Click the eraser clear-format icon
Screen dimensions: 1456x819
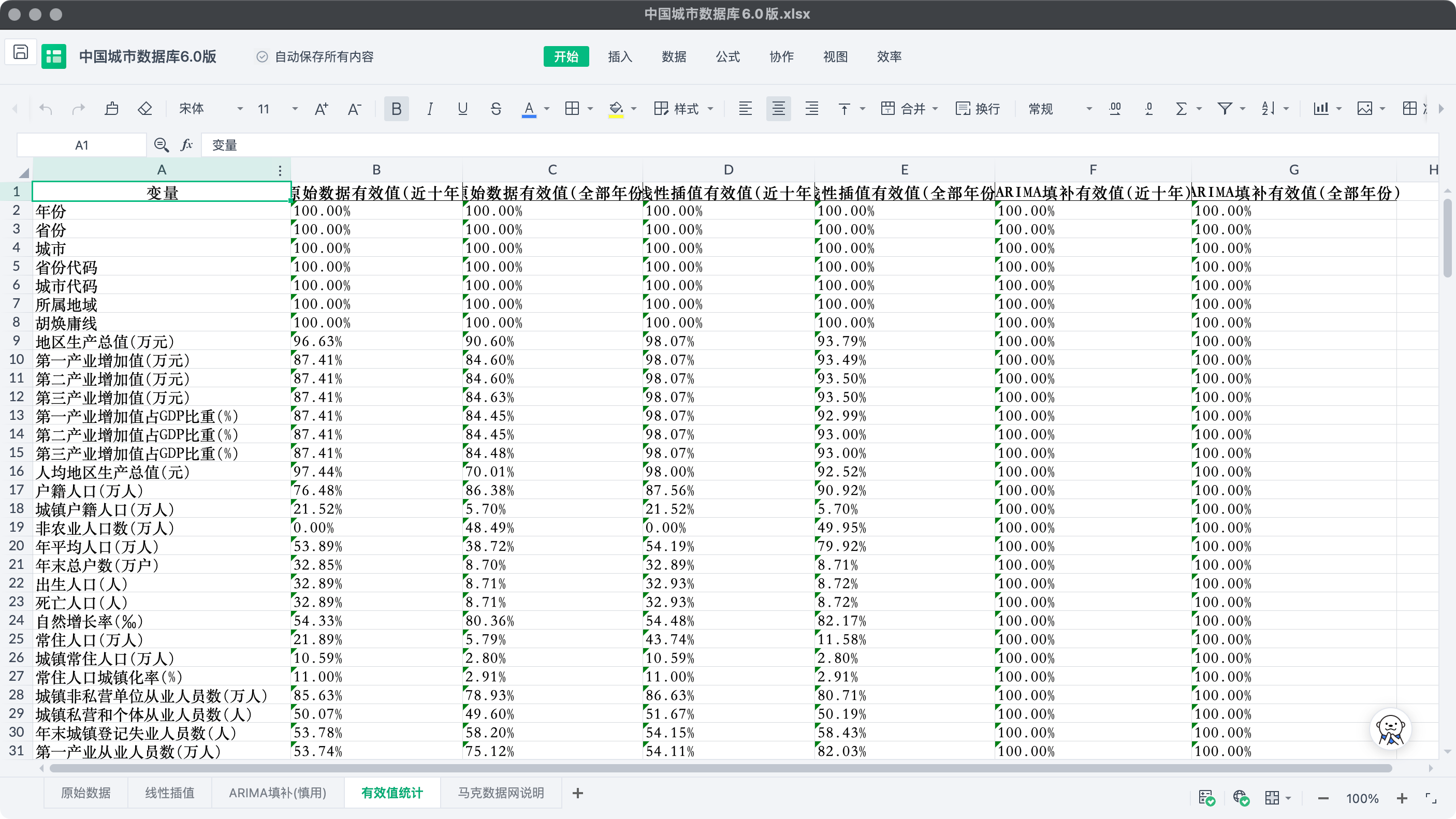[x=144, y=109]
